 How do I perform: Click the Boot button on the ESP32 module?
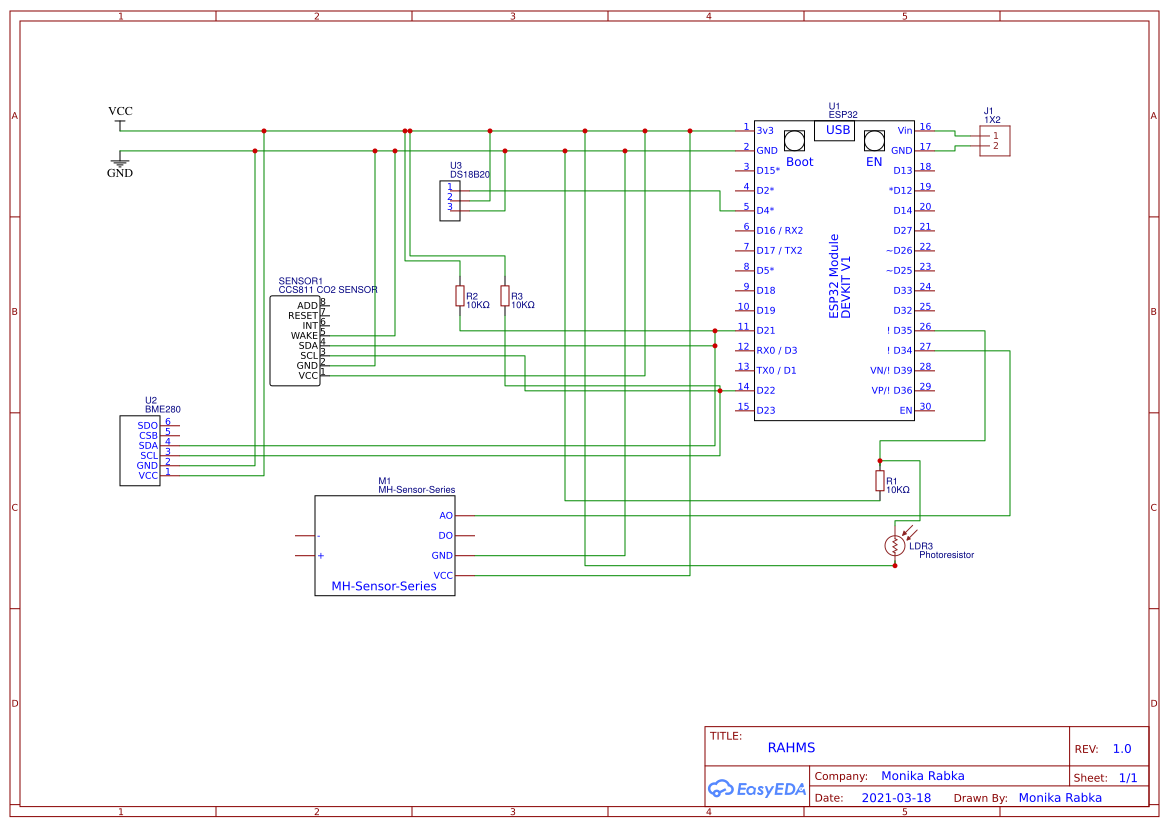(x=795, y=141)
